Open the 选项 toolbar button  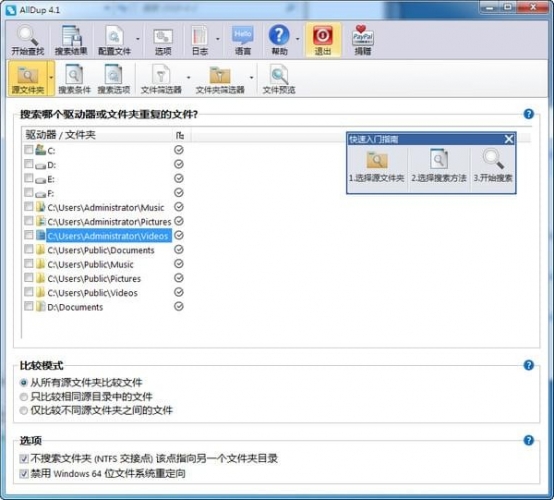point(163,40)
